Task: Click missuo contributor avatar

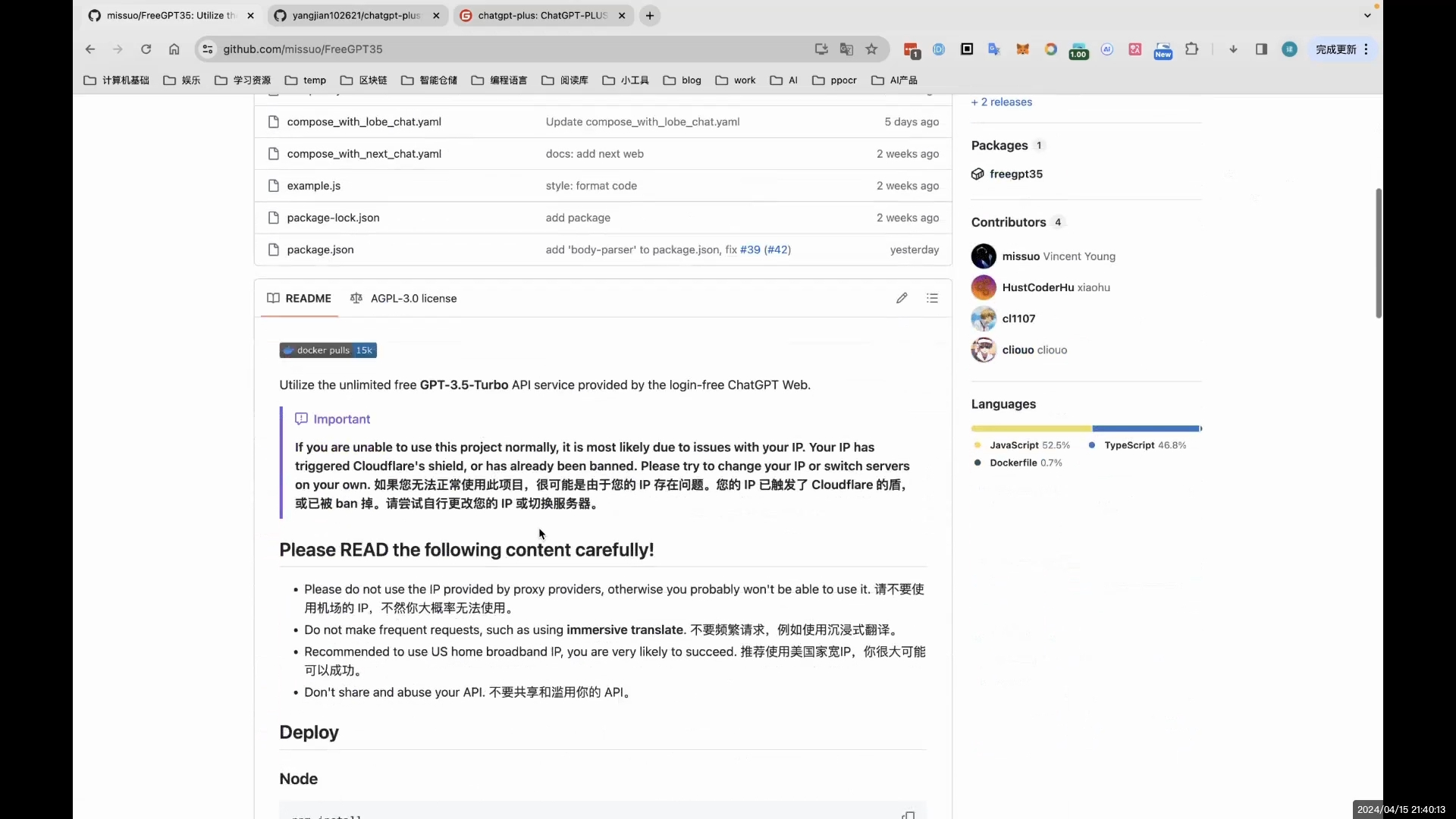Action: 984,256
